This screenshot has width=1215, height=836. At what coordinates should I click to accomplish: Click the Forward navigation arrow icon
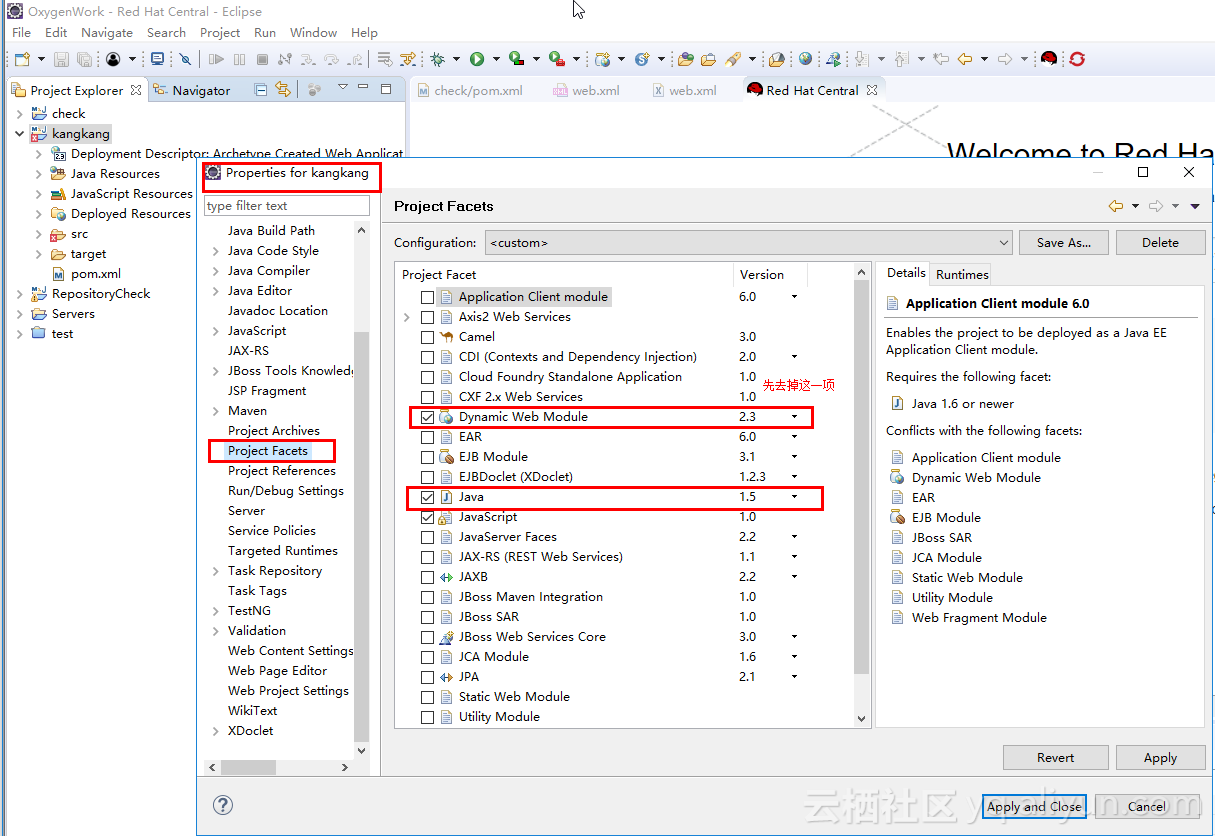click(x=1005, y=59)
